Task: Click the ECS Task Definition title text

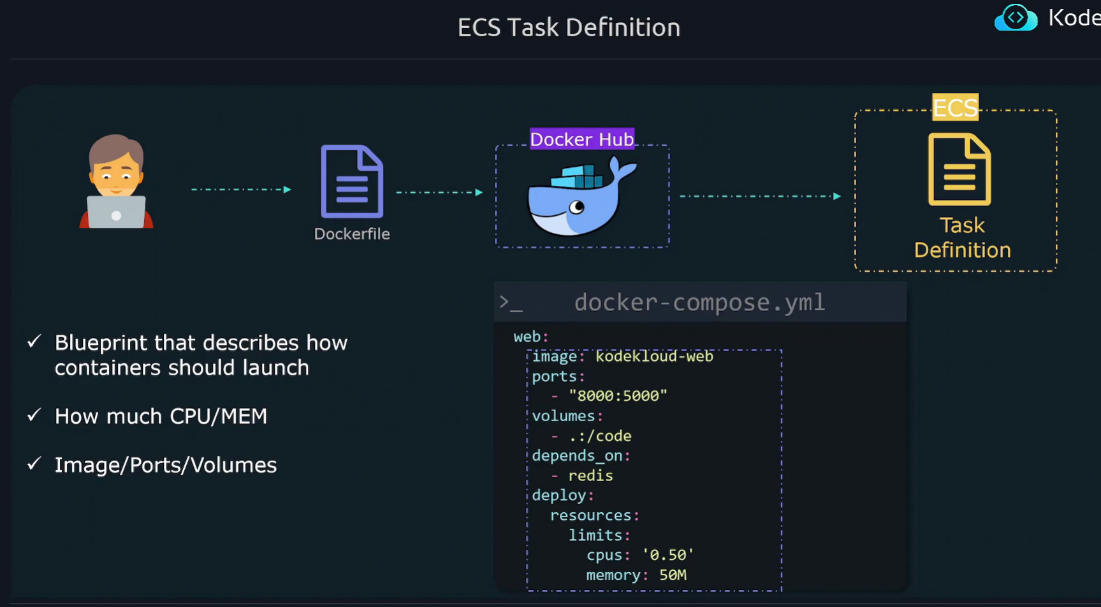Action: click(x=568, y=27)
